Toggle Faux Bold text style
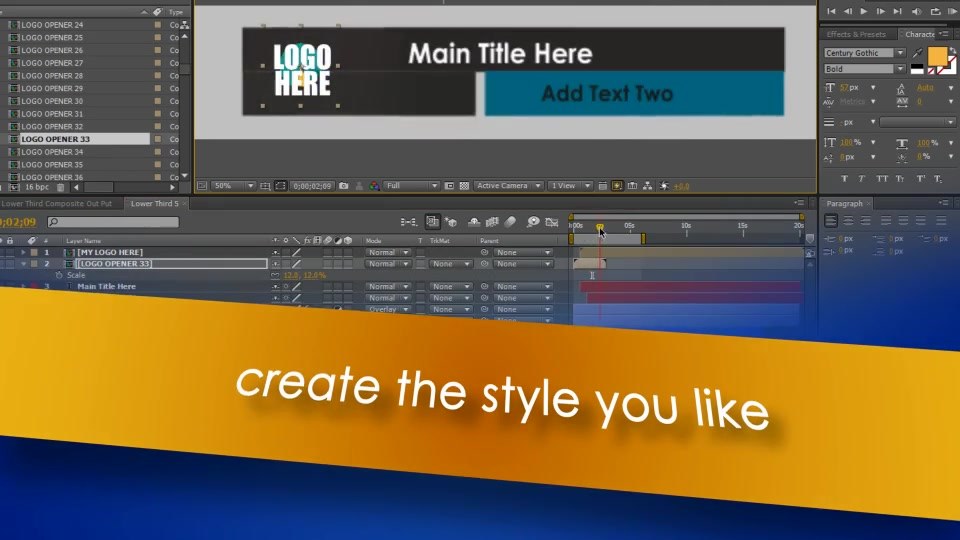The image size is (960, 540). coord(844,179)
